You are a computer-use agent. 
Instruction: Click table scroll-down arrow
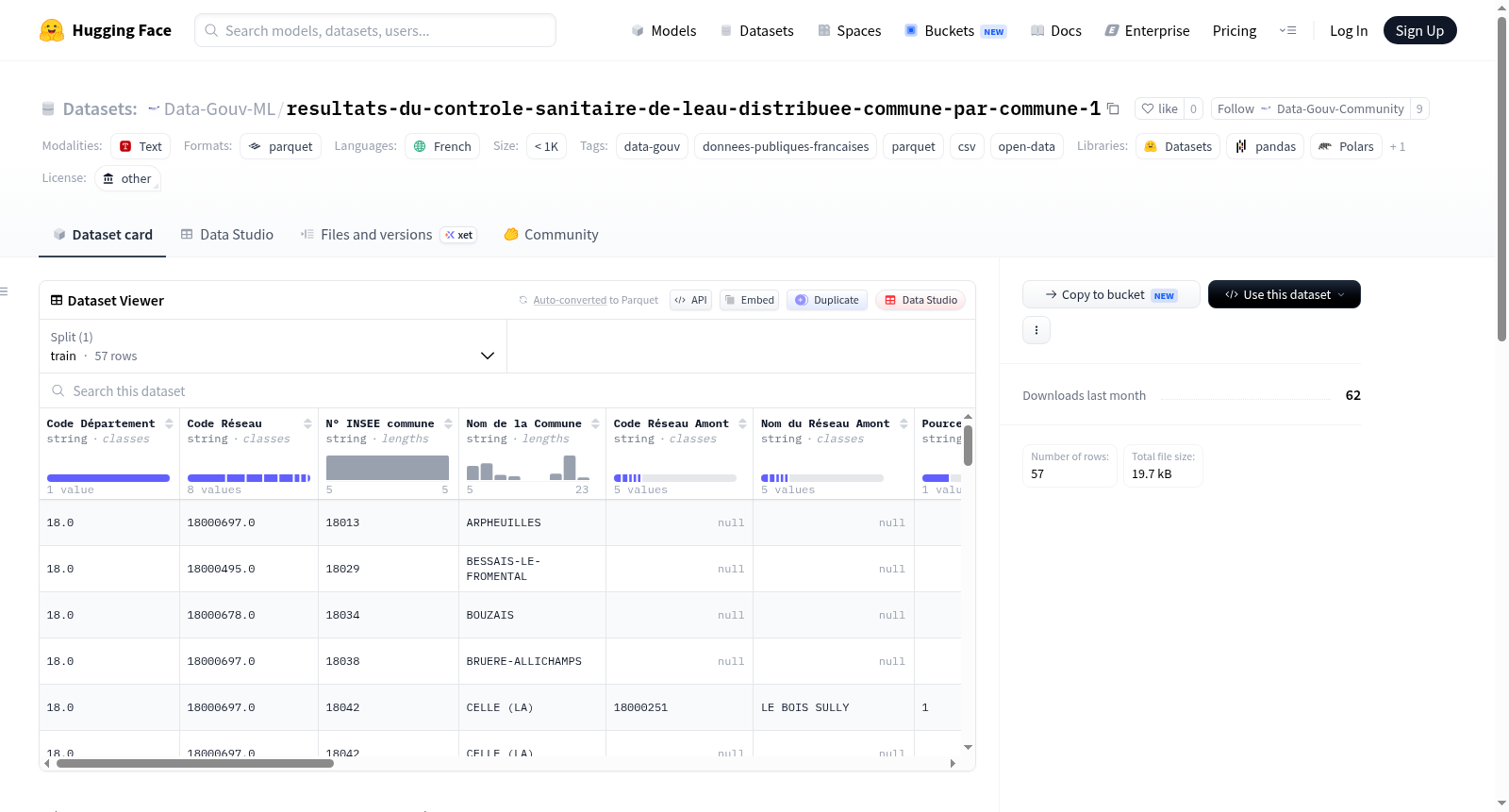point(968,747)
